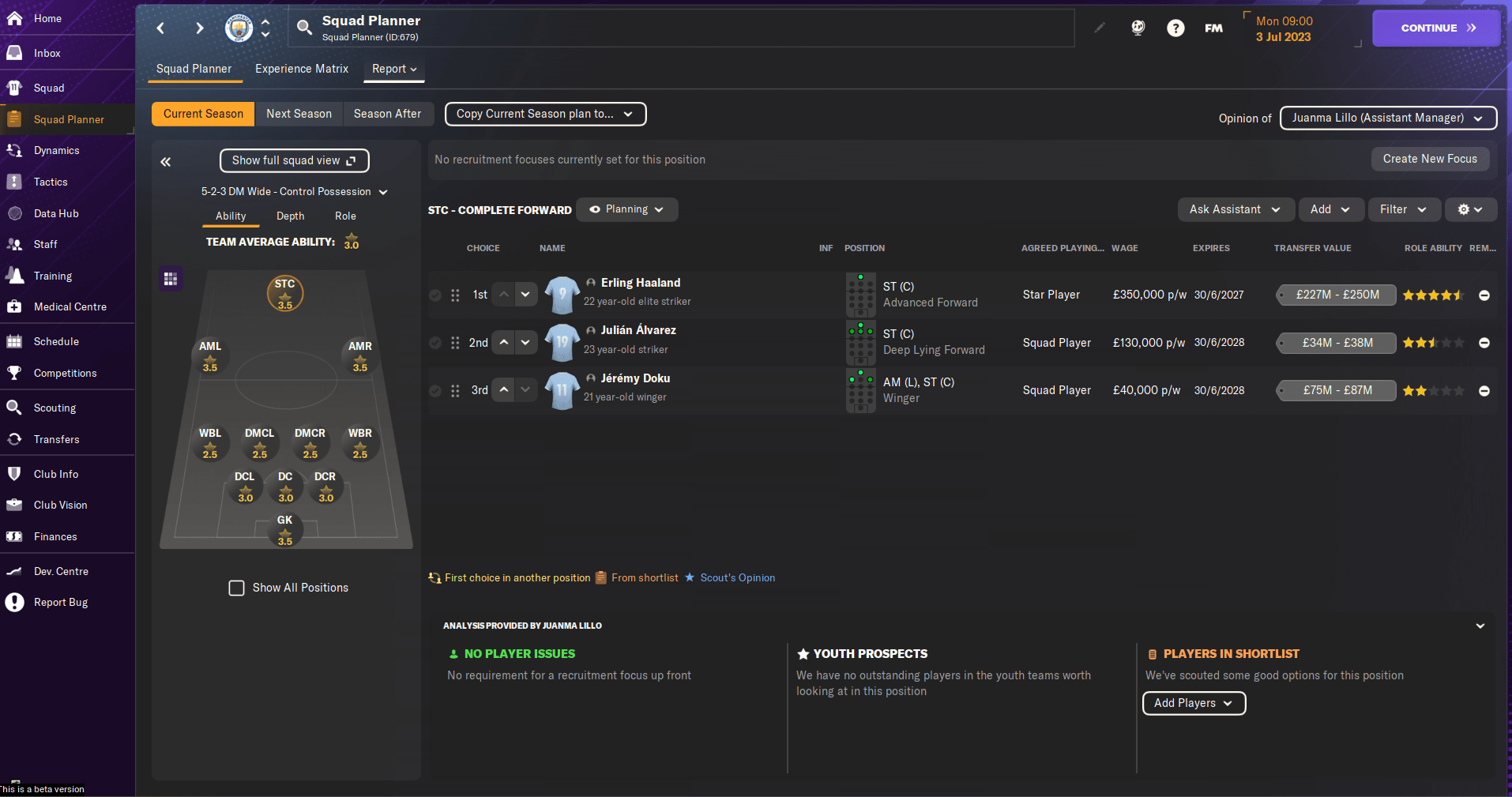This screenshot has height=797, width=1512.
Task: Toggle the check circle for Jérémy Doku
Action: pos(435,391)
